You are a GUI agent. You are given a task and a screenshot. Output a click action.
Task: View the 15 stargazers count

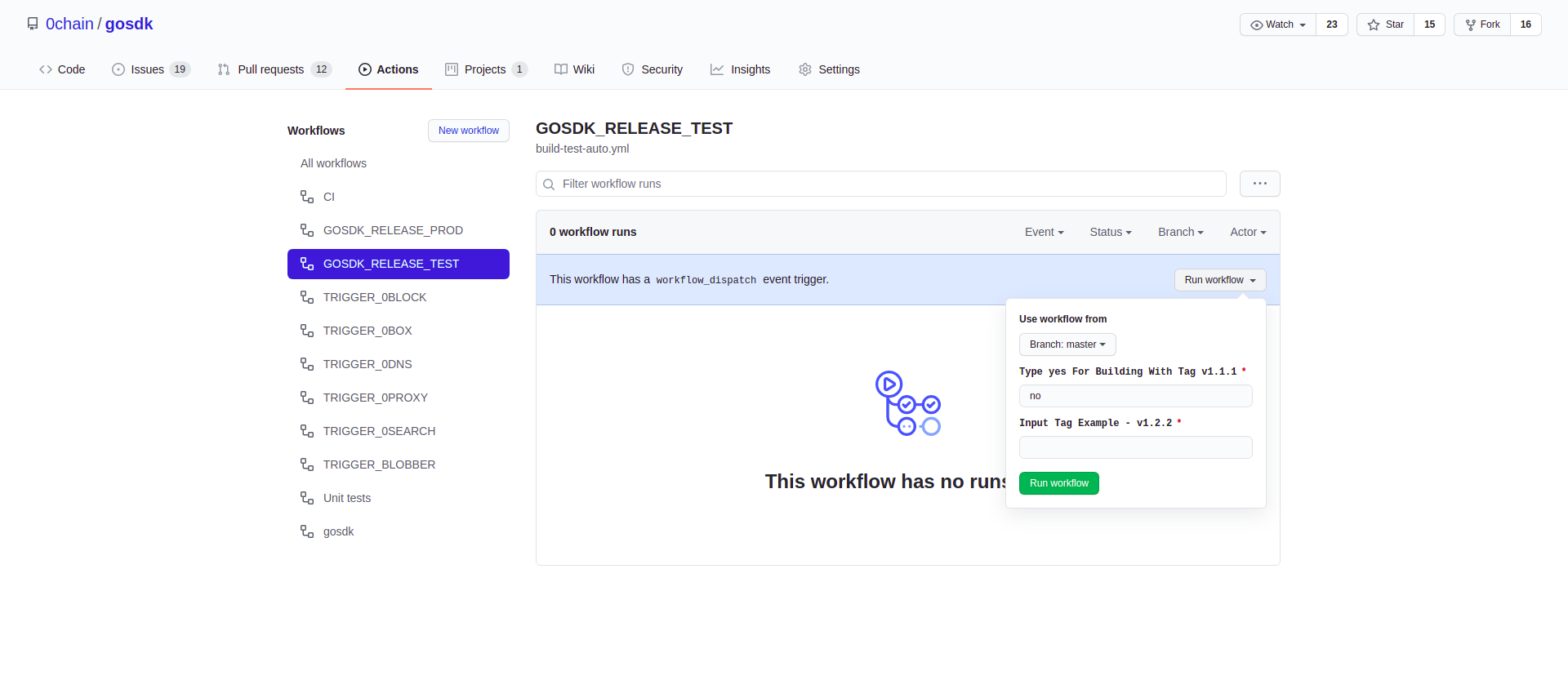[1430, 24]
